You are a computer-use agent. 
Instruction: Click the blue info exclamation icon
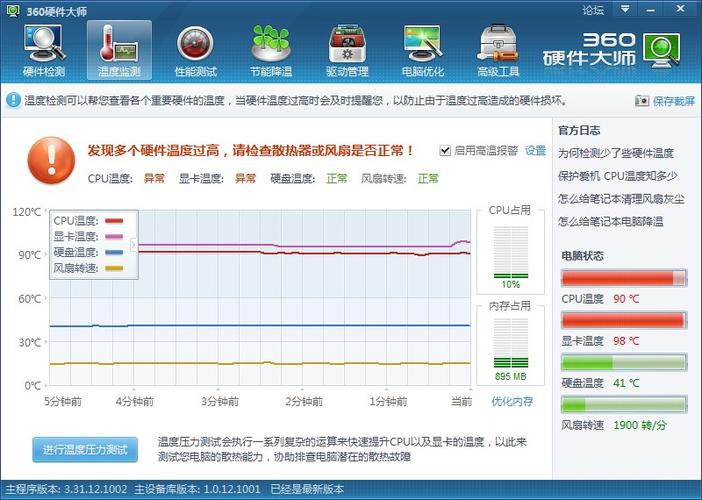click(x=13, y=100)
